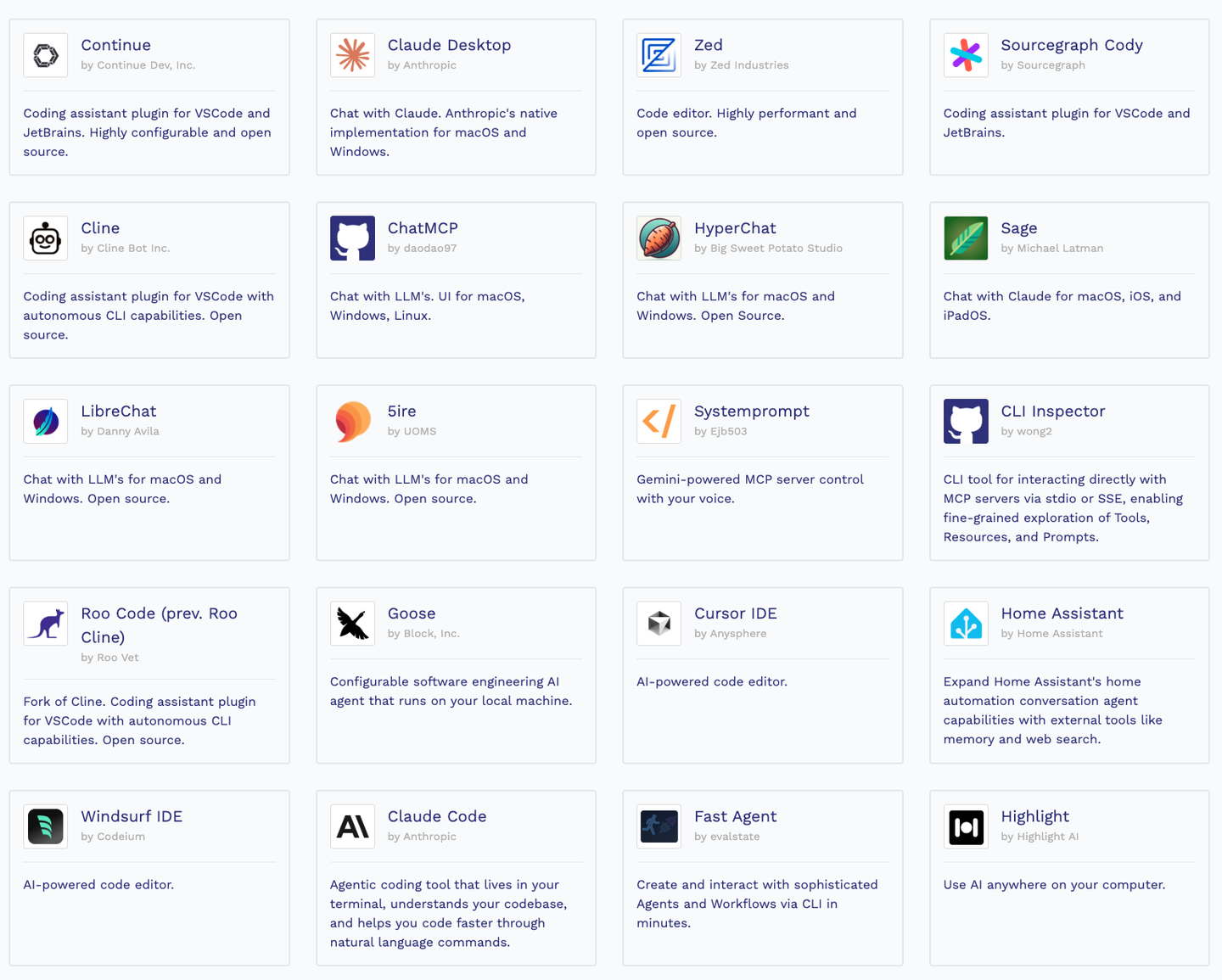Click the Fast Agent card thumbnail
This screenshot has width=1222, height=980.
pyautogui.click(x=659, y=826)
